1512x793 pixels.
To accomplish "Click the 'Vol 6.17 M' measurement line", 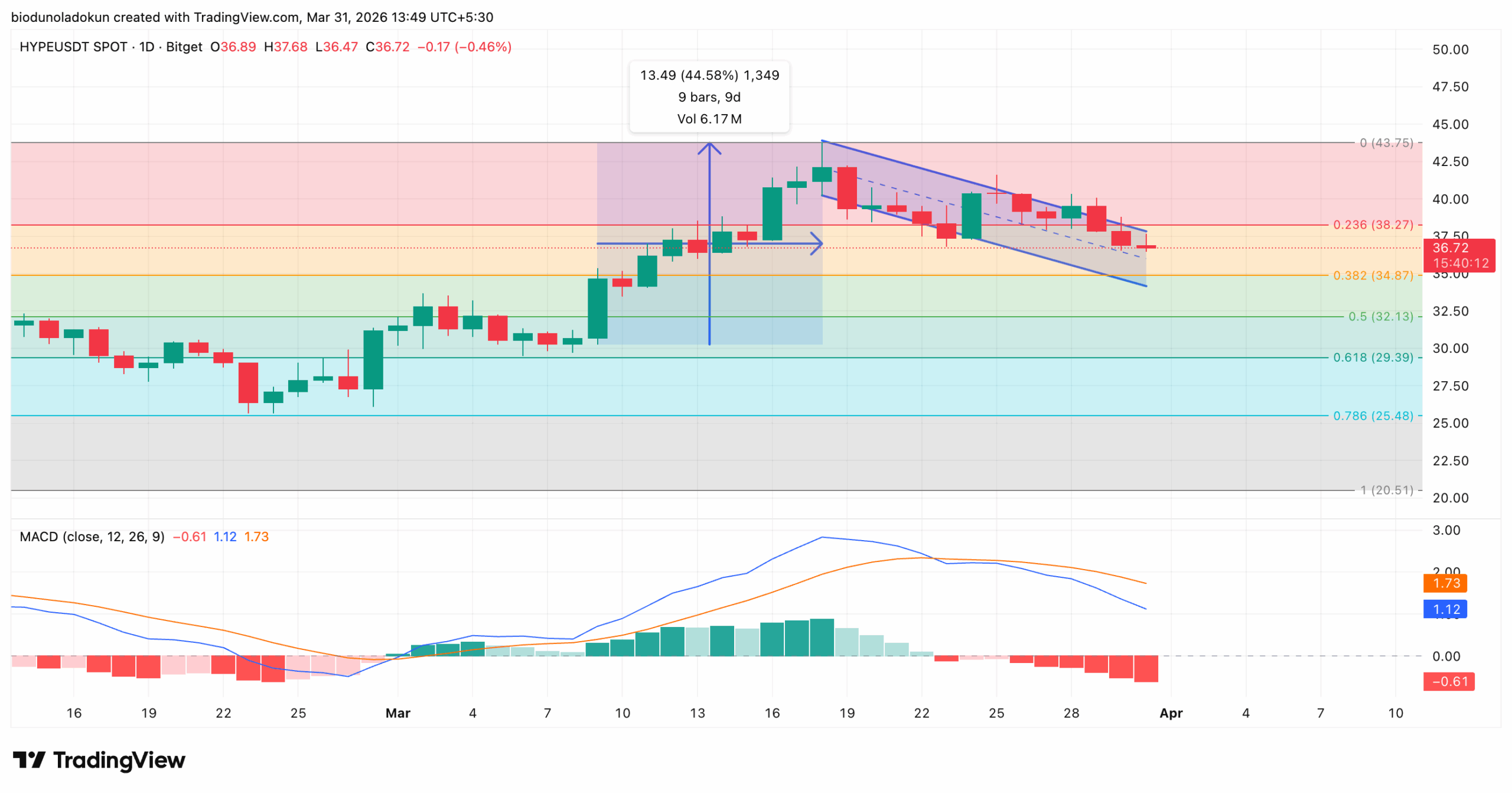I will pos(709,119).
